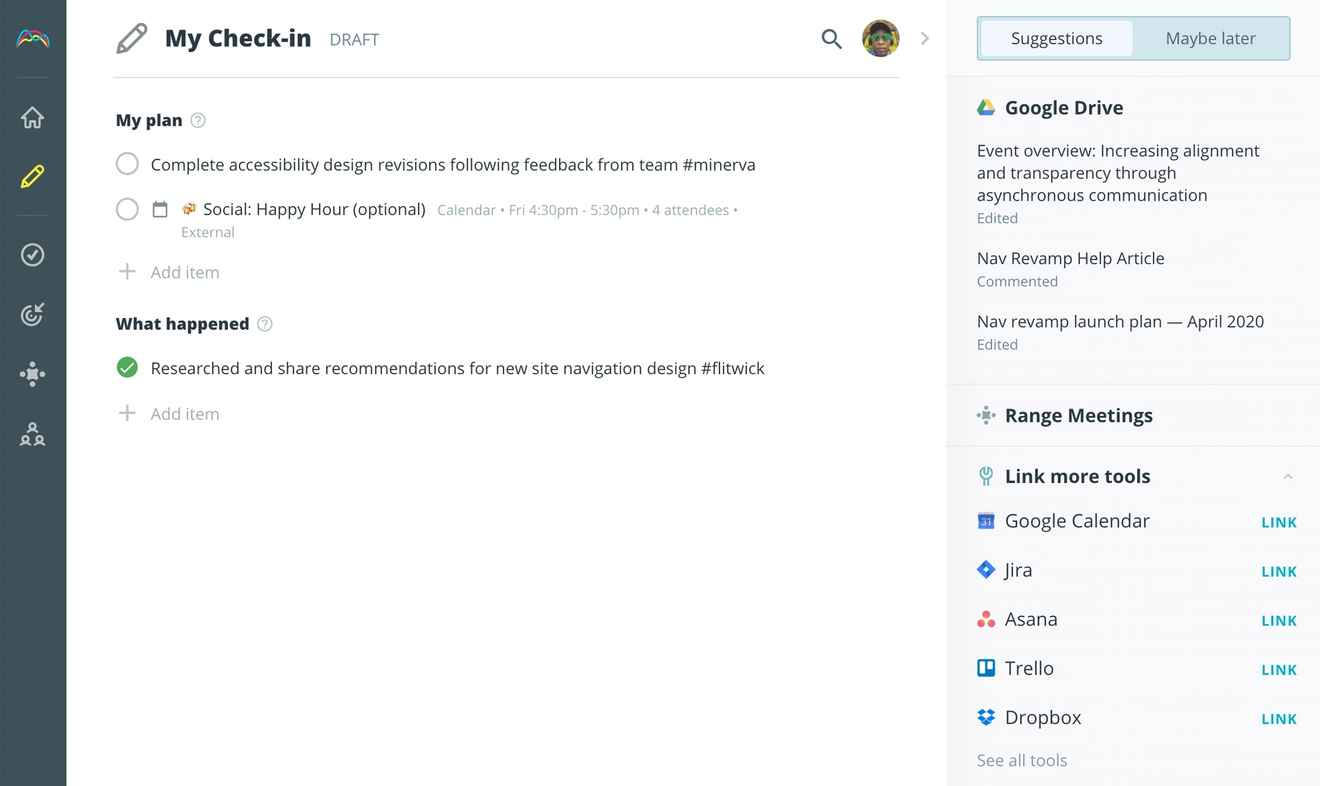This screenshot has height=786, width=1320.
Task: Click help icon next to My plan
Action: 198,120
